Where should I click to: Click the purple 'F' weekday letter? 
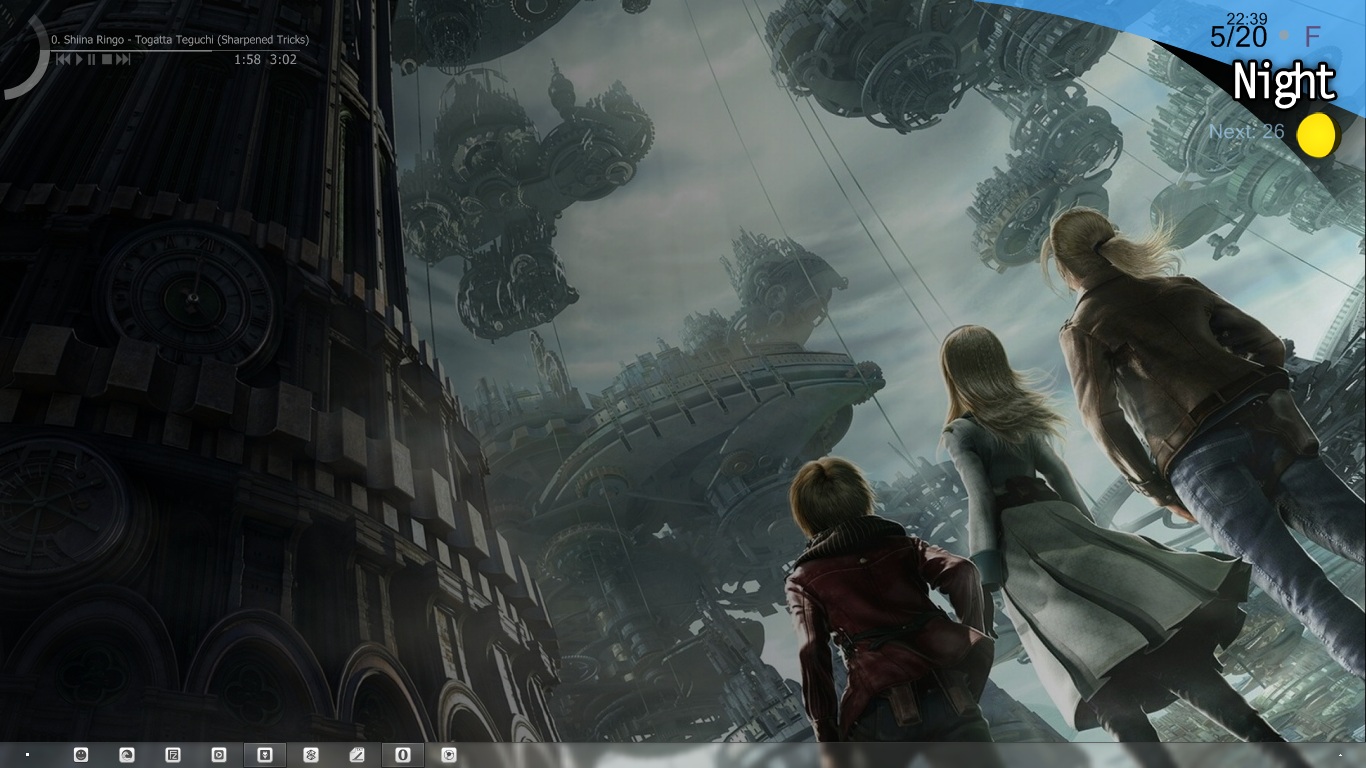click(x=1313, y=37)
